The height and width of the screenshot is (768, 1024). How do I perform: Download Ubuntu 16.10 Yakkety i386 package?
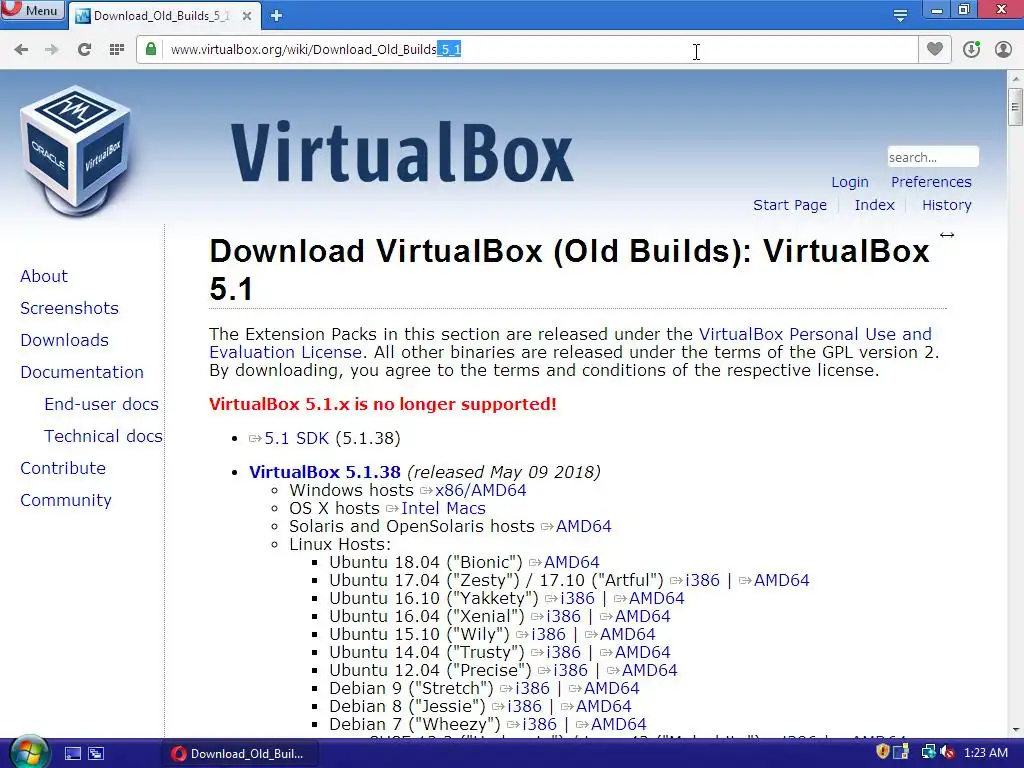[577, 598]
